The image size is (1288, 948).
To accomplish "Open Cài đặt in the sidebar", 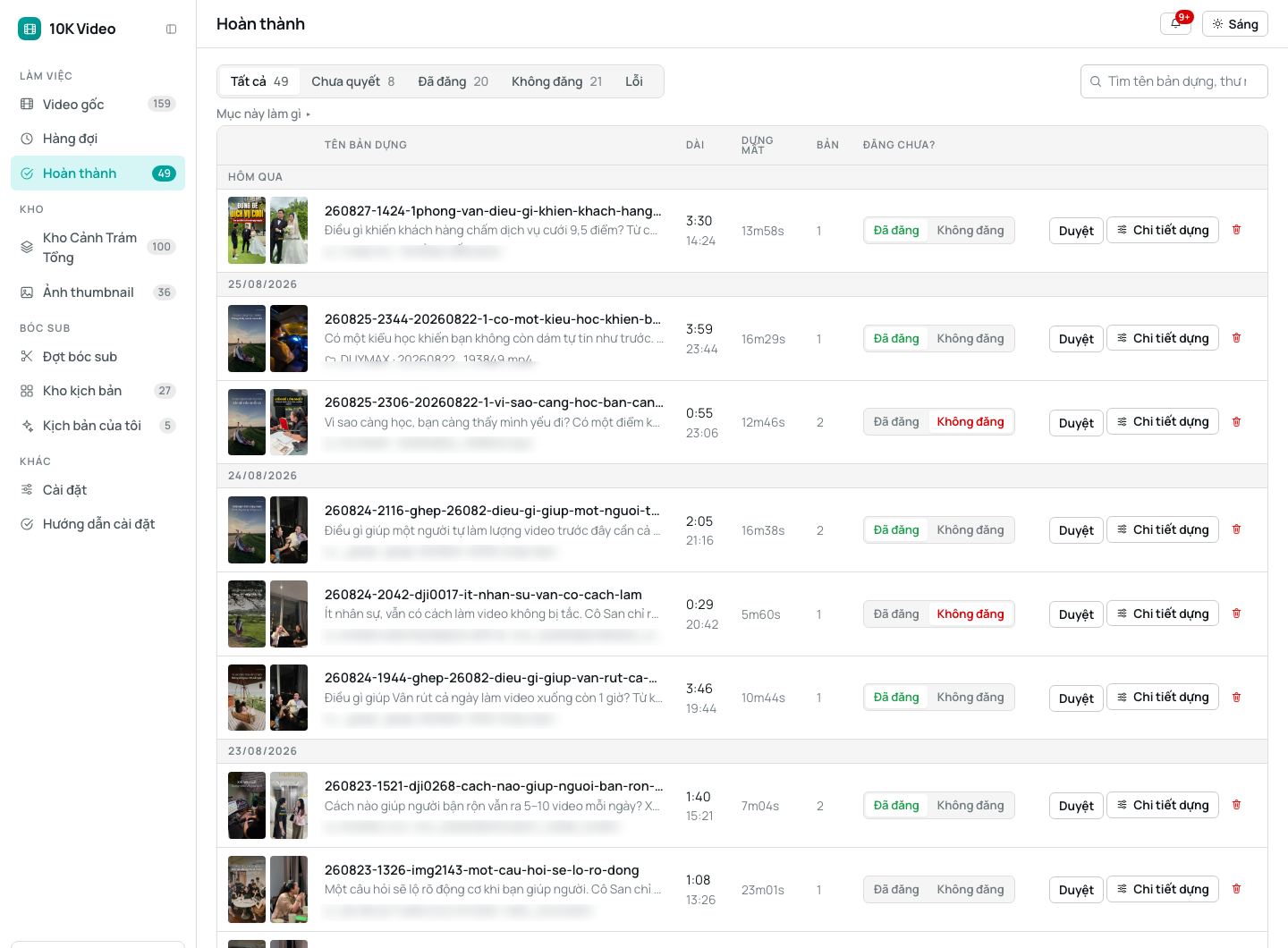I will [x=97, y=490].
